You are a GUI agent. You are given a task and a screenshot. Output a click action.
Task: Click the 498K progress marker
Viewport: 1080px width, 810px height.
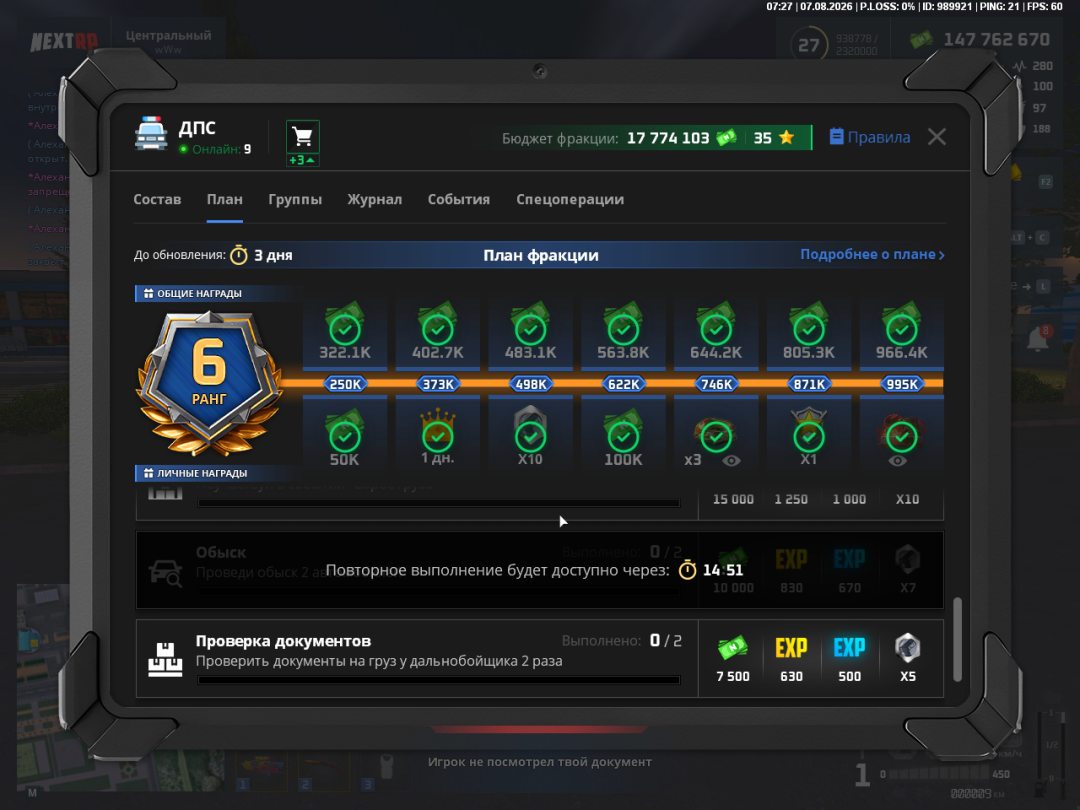pos(530,384)
